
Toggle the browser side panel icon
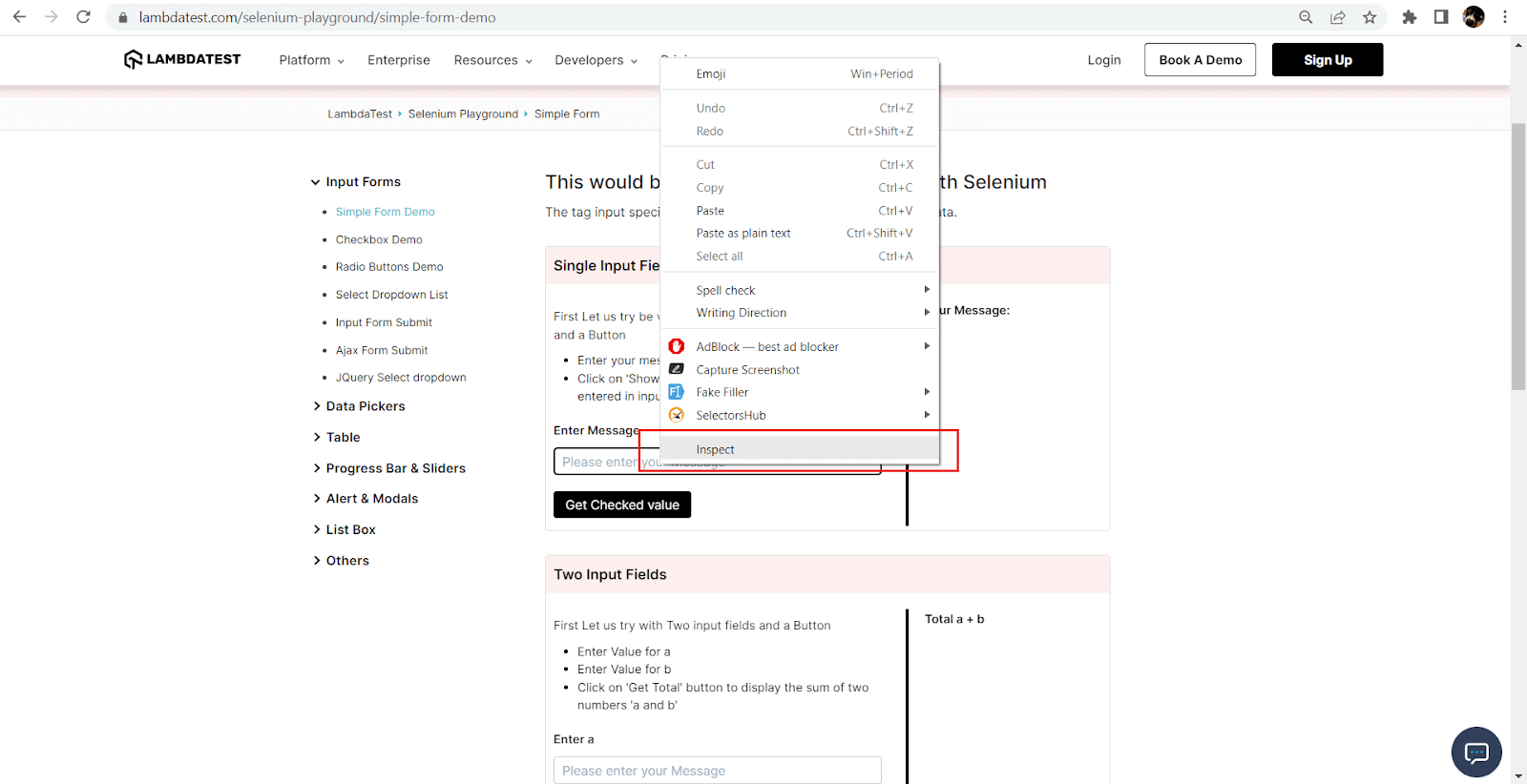click(x=1441, y=17)
